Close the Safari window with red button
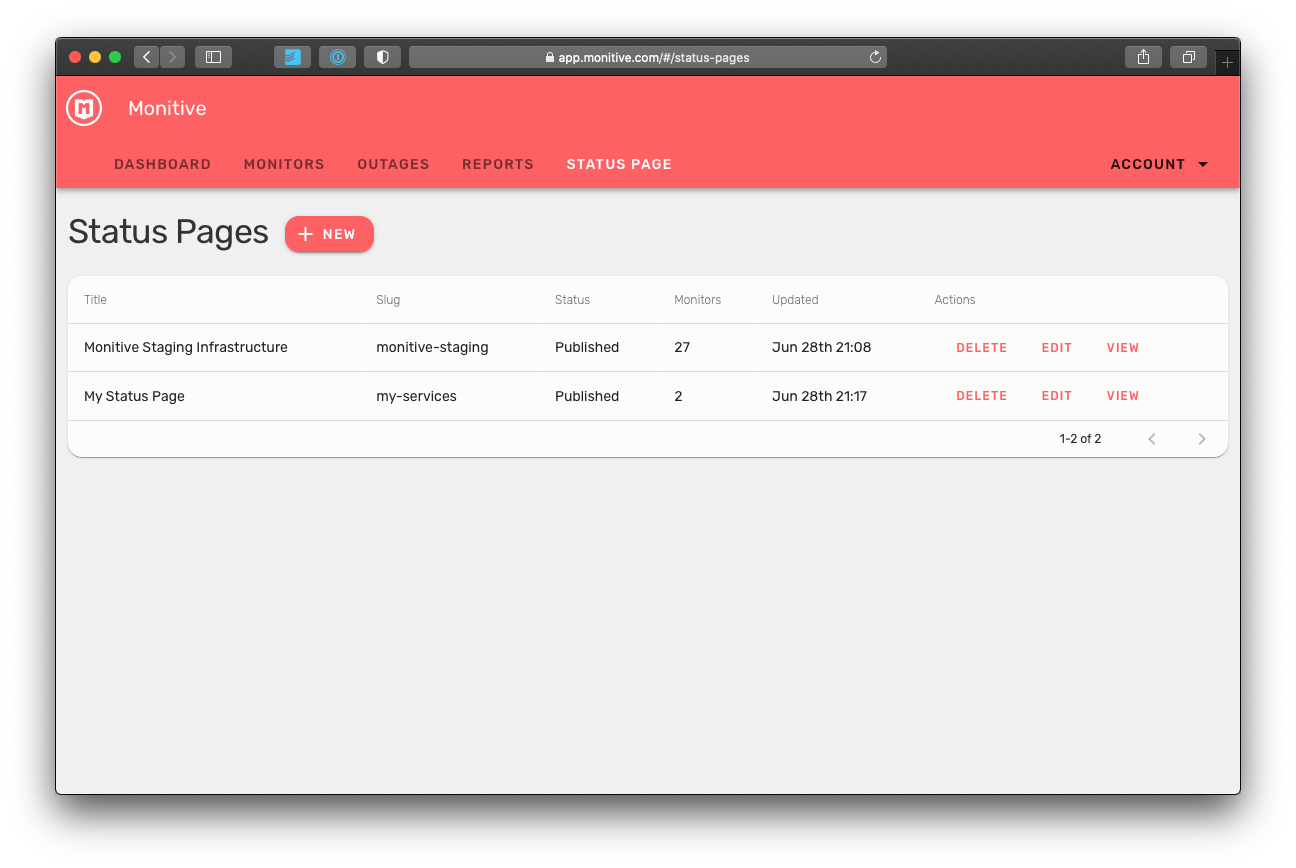Screen dimensions: 1296x868 75,57
